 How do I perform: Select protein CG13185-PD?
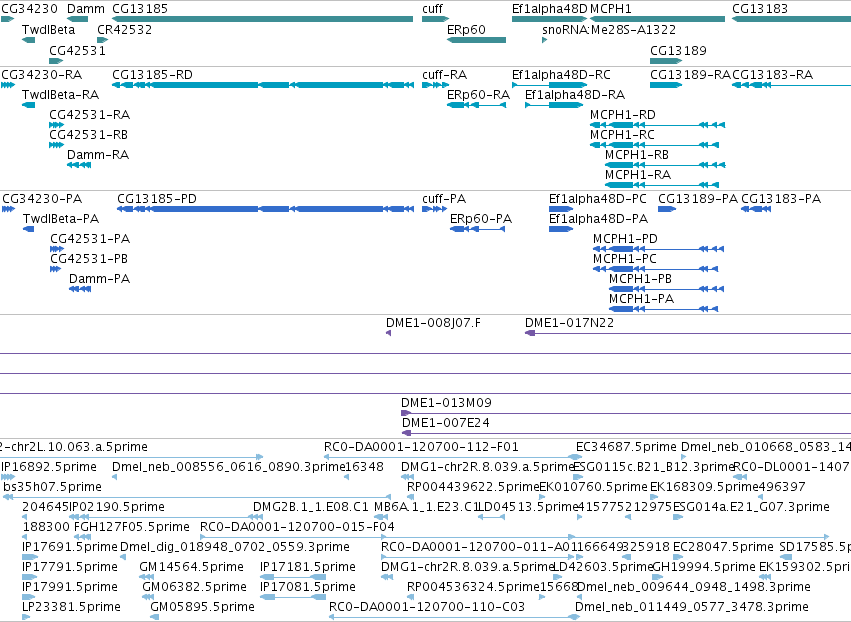(x=157, y=199)
